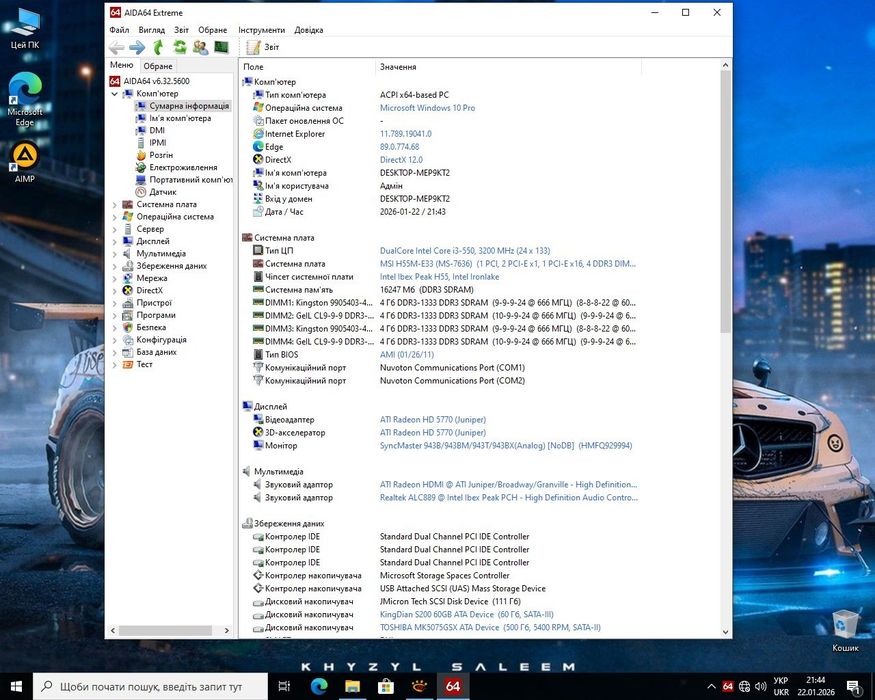Select Сумарна інформація in the tree
This screenshot has width=875, height=700.
(x=189, y=106)
